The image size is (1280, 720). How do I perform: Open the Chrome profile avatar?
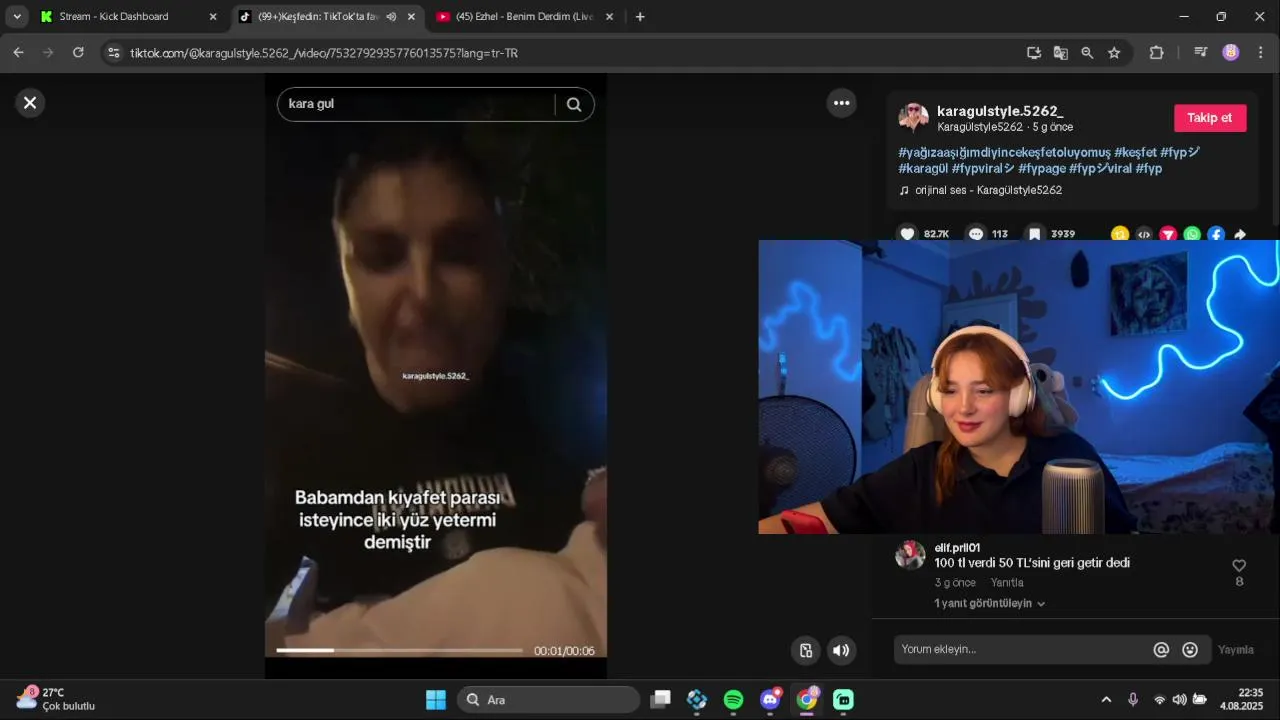tap(1231, 53)
